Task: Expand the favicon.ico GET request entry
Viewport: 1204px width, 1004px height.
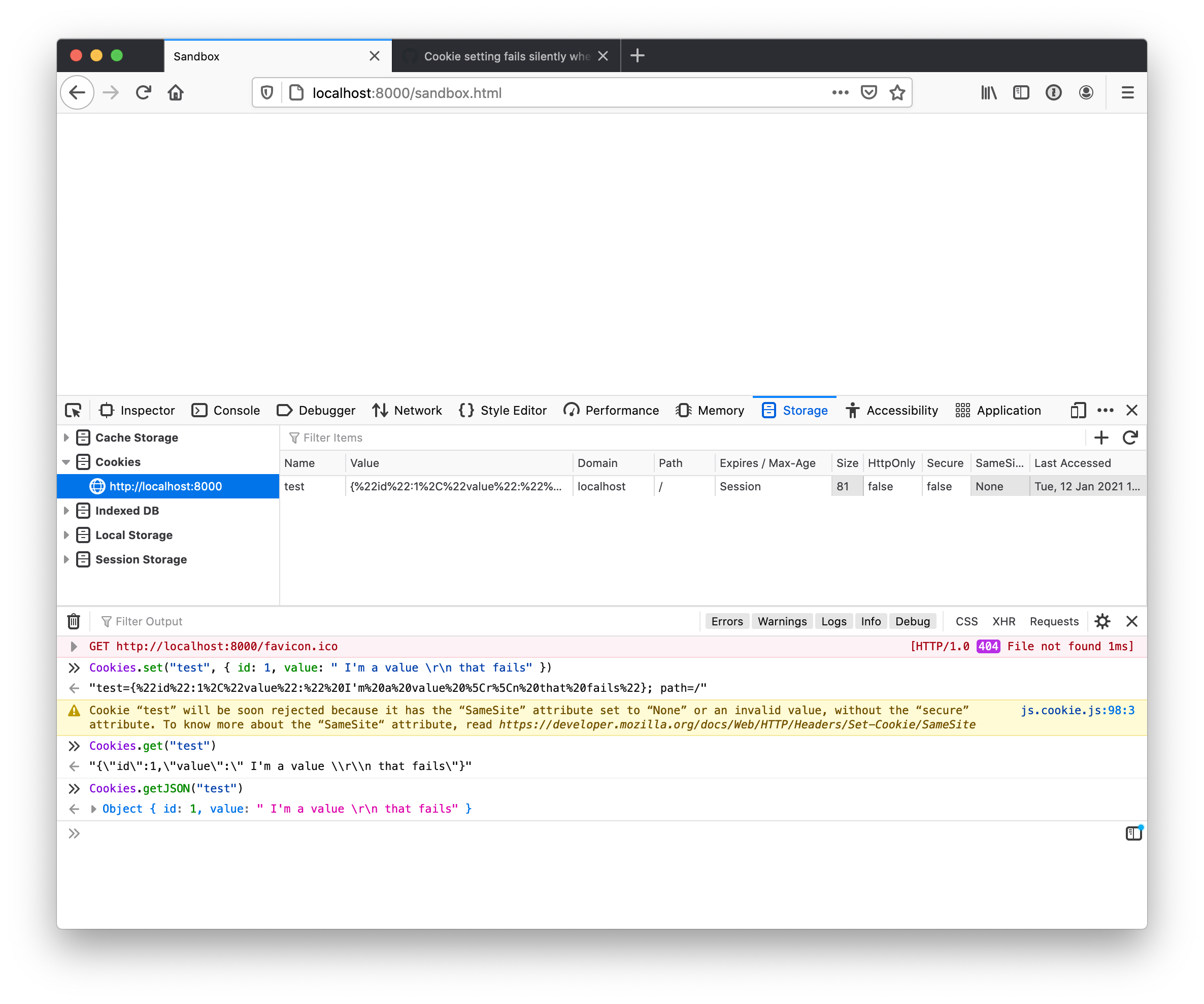Action: click(x=74, y=647)
